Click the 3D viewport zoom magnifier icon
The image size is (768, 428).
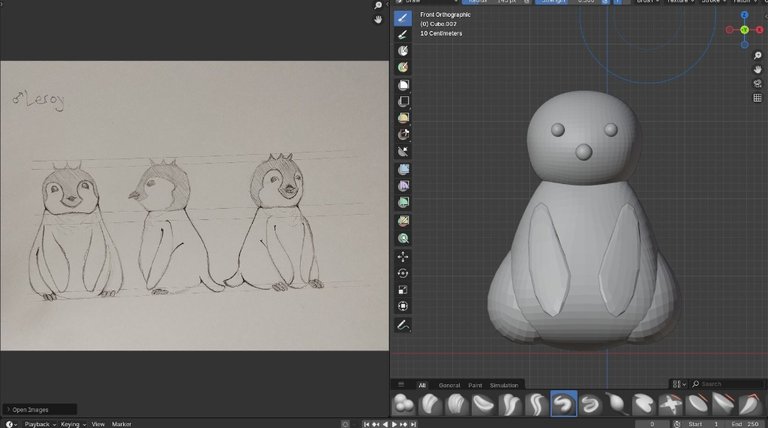(757, 55)
